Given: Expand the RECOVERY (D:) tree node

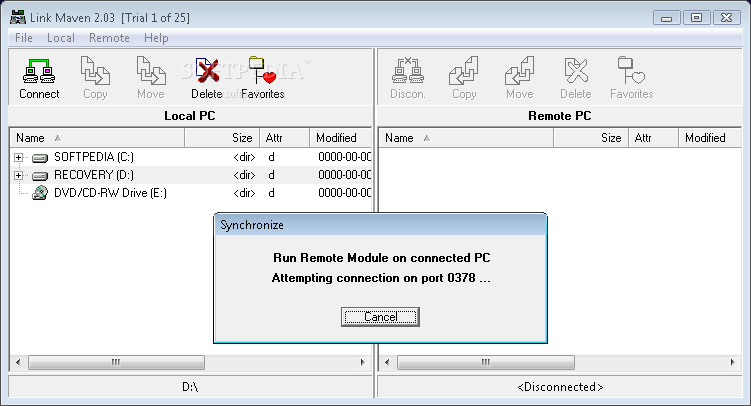Looking at the screenshot, I should click(x=18, y=176).
